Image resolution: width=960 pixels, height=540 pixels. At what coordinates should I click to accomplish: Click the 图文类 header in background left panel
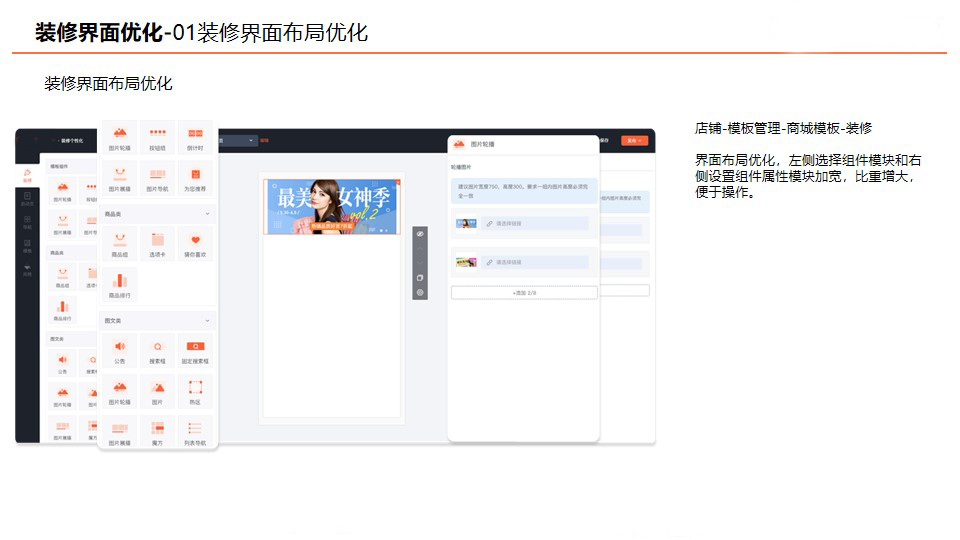(72, 339)
